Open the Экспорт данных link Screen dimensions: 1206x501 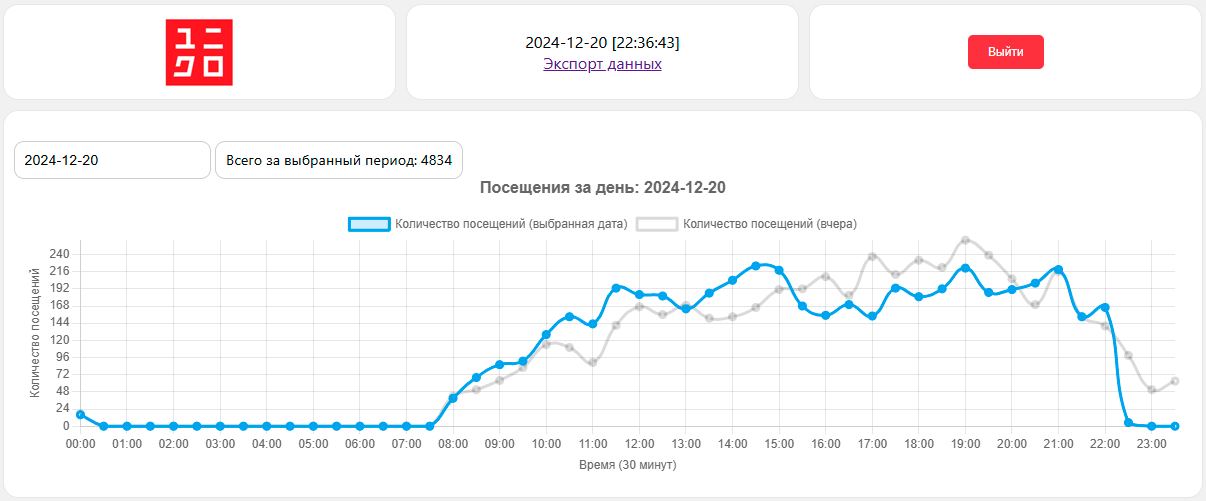click(x=602, y=64)
